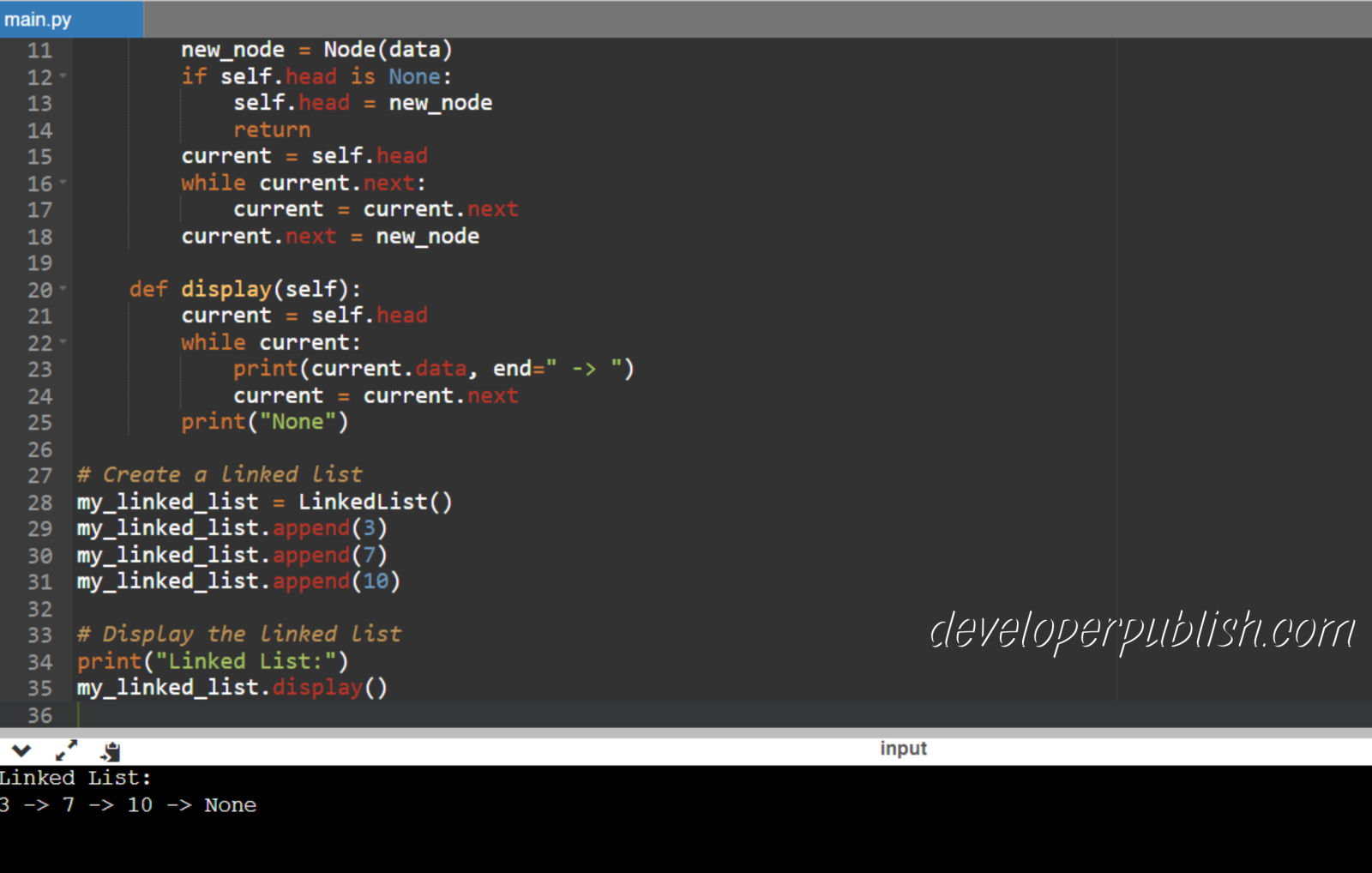Viewport: 1372px width, 873px height.
Task: Click the comment '# Create a linked List'
Action: [219, 474]
